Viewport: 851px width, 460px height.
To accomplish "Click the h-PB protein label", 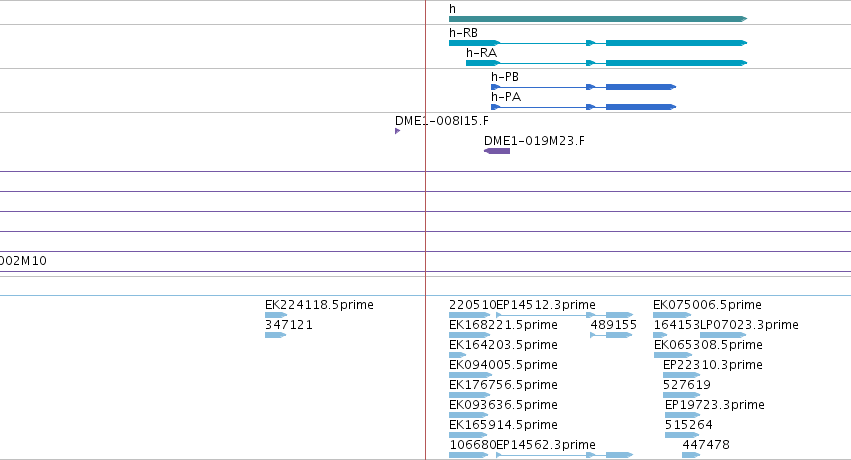I will pyautogui.click(x=505, y=77).
